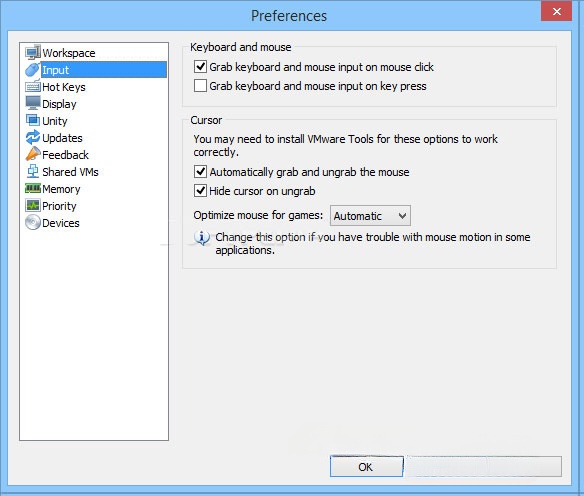Select the Feedback megaphone icon
The image size is (584, 496).
33,154
